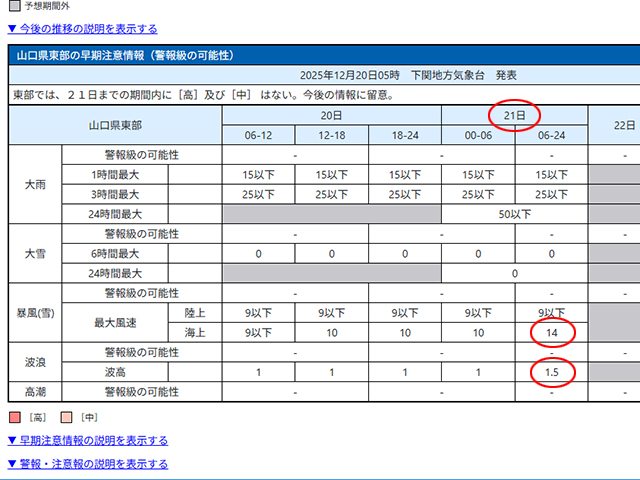Click the 50以下 24-hour rainfall cell
Image resolution: width=640 pixels, height=480 pixels.
(514, 214)
